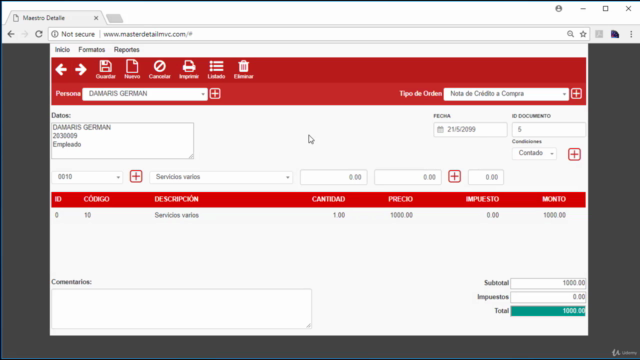Screen dimensions: 640x360
Task: Bookmark page with star icon
Action: 583,34
